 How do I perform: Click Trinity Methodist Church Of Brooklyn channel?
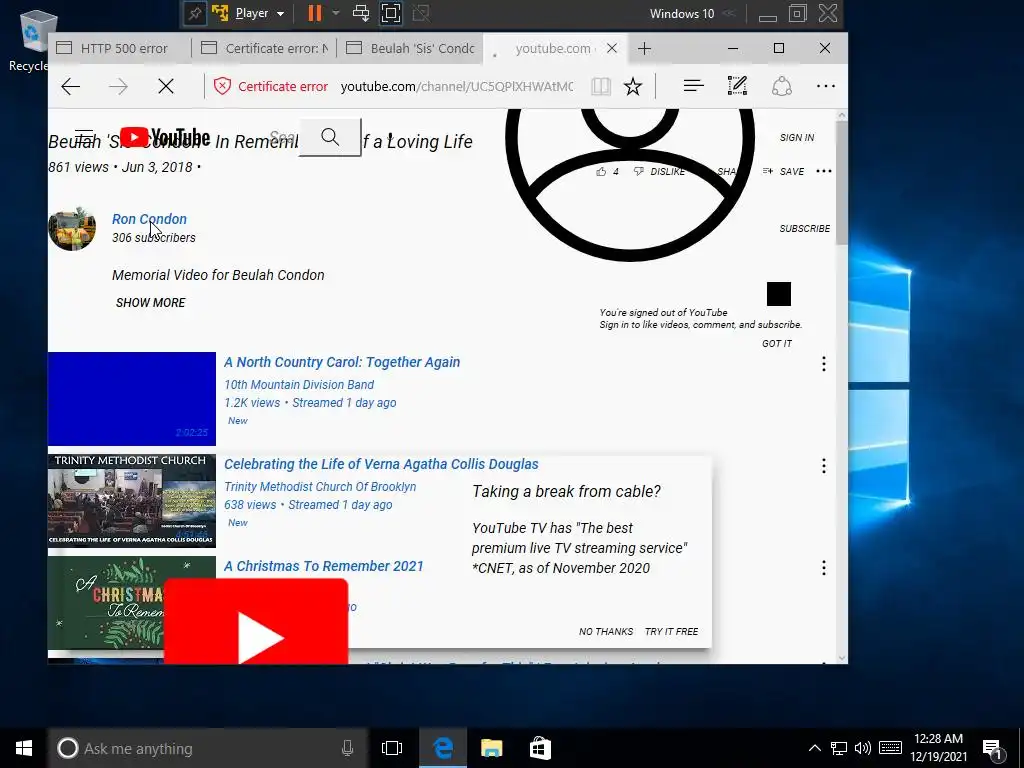coord(320,487)
